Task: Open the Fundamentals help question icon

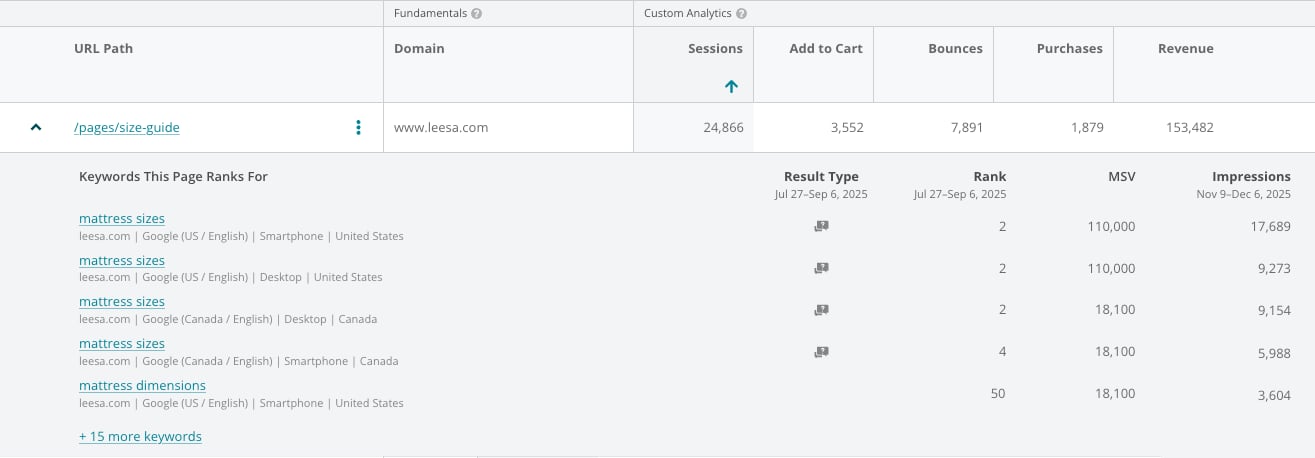Action: [x=477, y=14]
